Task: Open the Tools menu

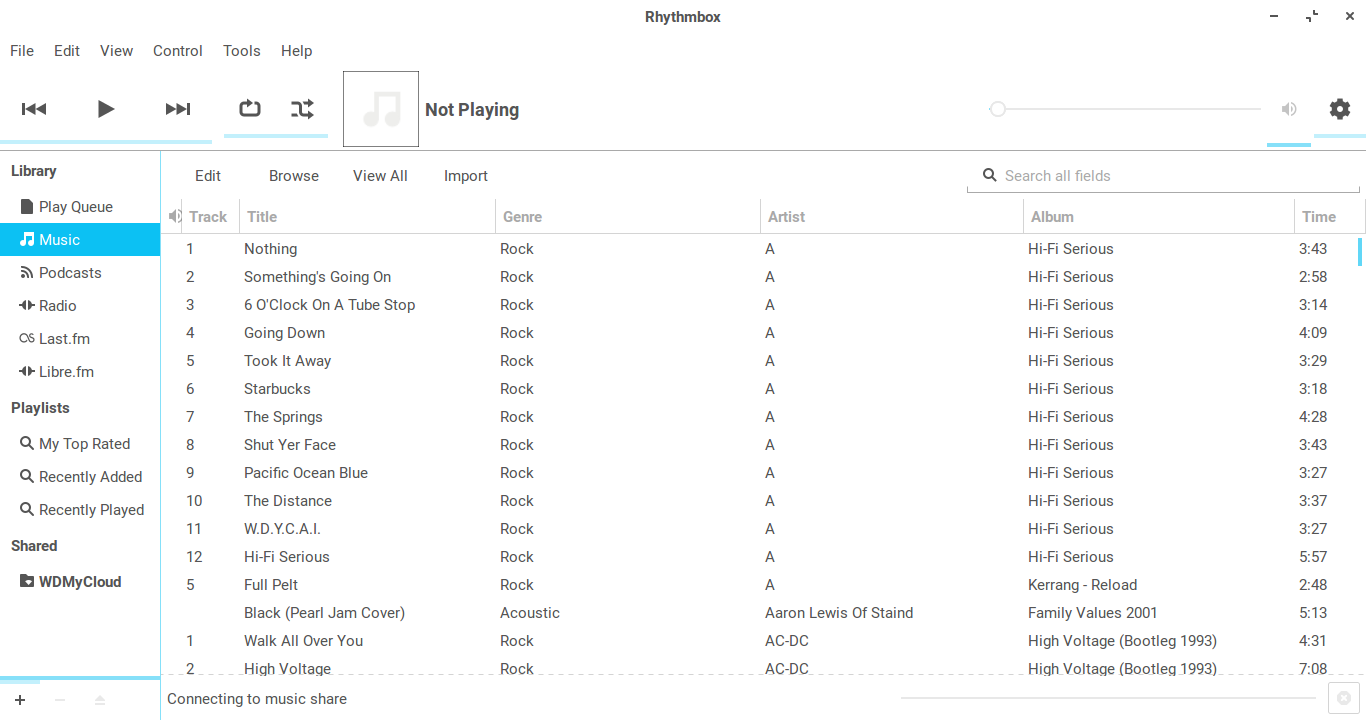Action: pos(242,51)
